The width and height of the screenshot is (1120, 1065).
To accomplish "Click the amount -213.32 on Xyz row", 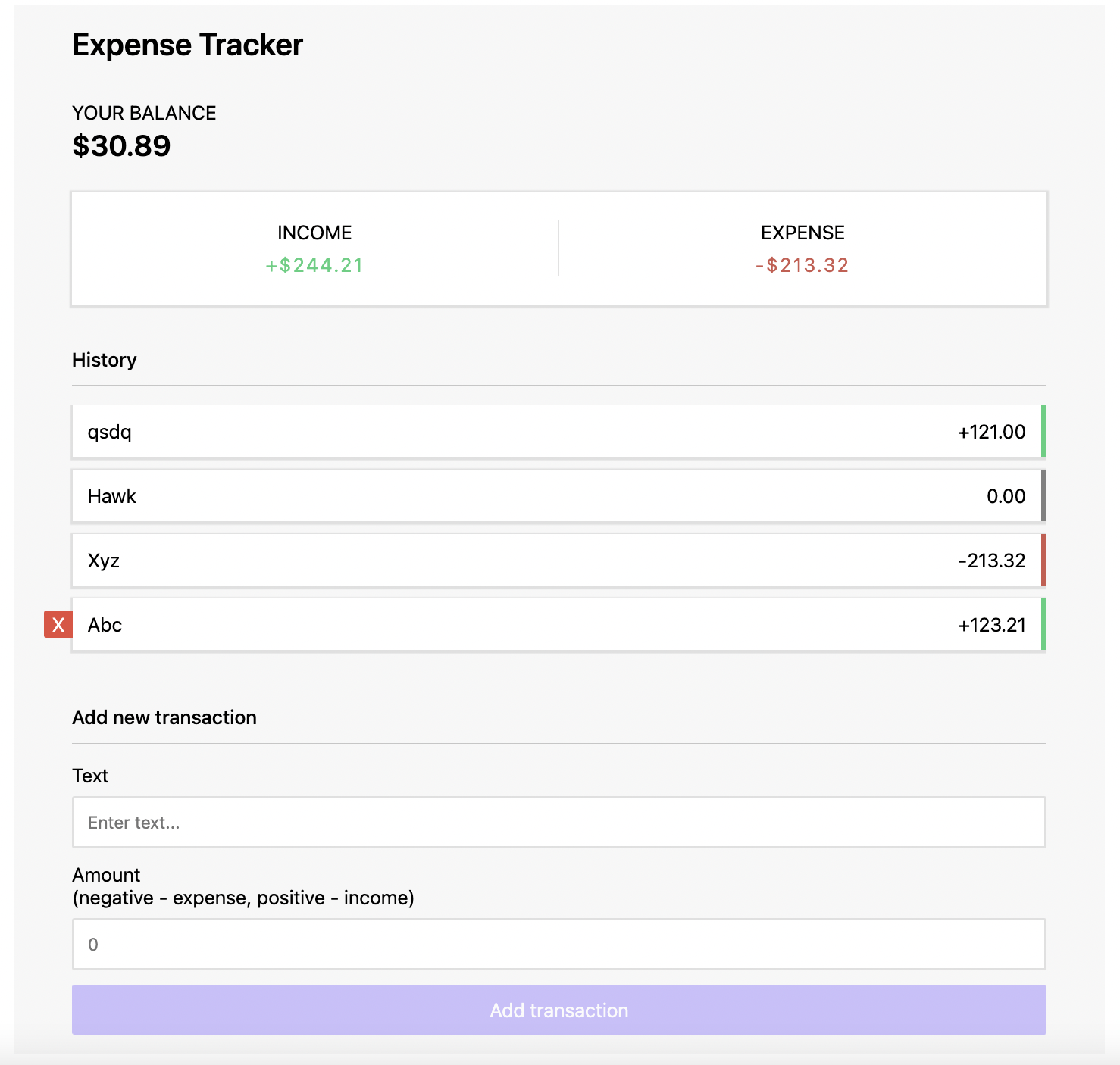I will [x=991, y=561].
